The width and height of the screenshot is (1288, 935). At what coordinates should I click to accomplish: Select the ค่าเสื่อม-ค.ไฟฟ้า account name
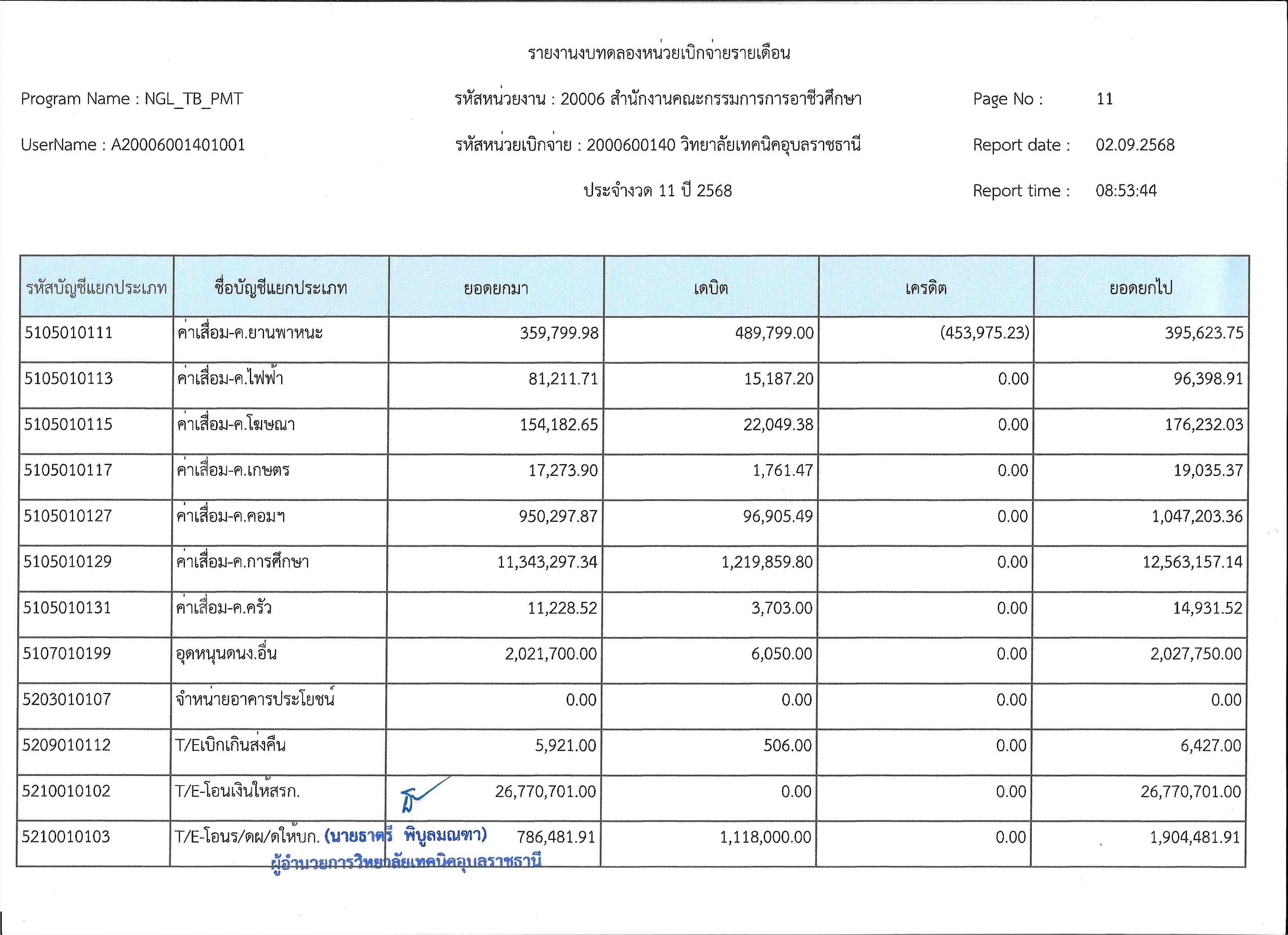pos(230,379)
